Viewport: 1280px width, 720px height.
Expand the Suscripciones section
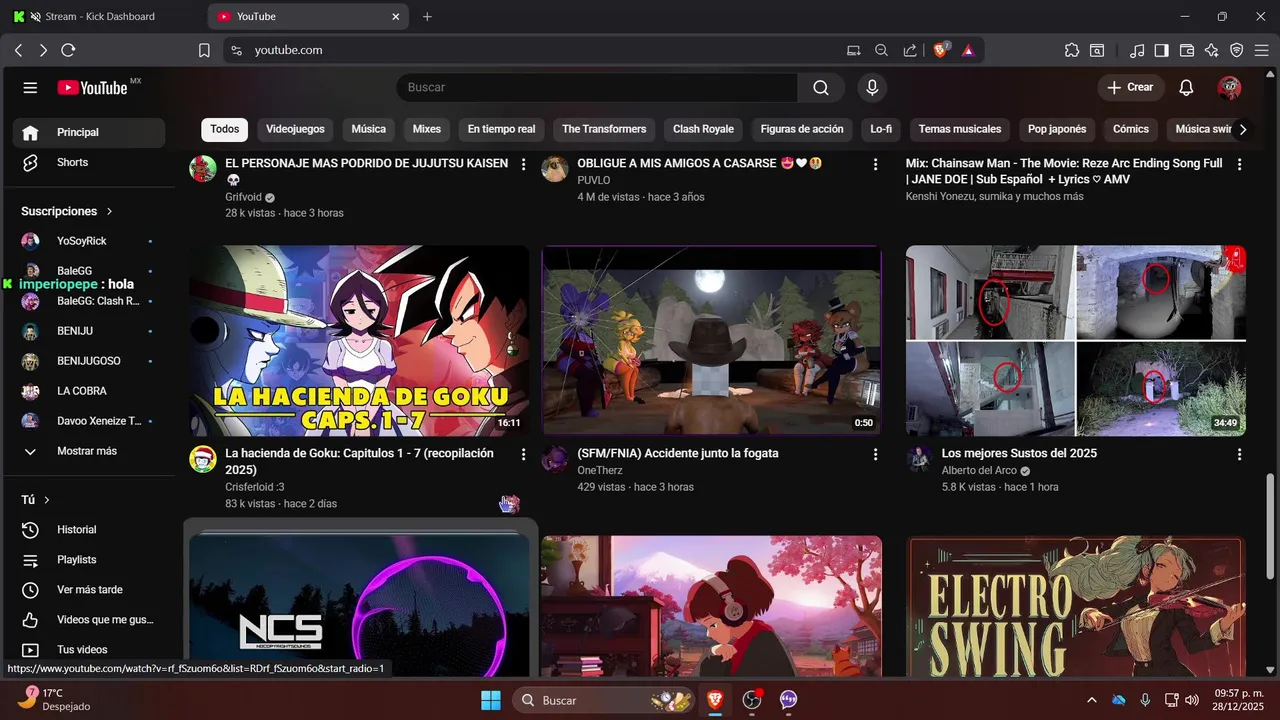tap(67, 211)
